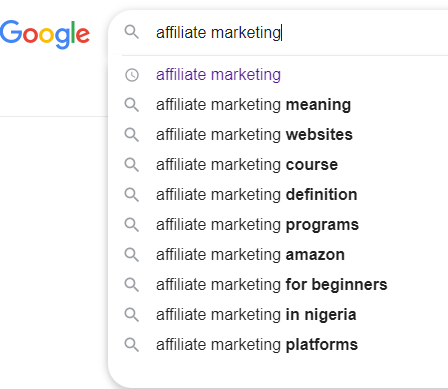Screen dimensions: 448x389
Task: Click search icon next to 'meaning' suggestion
Action: point(132,105)
